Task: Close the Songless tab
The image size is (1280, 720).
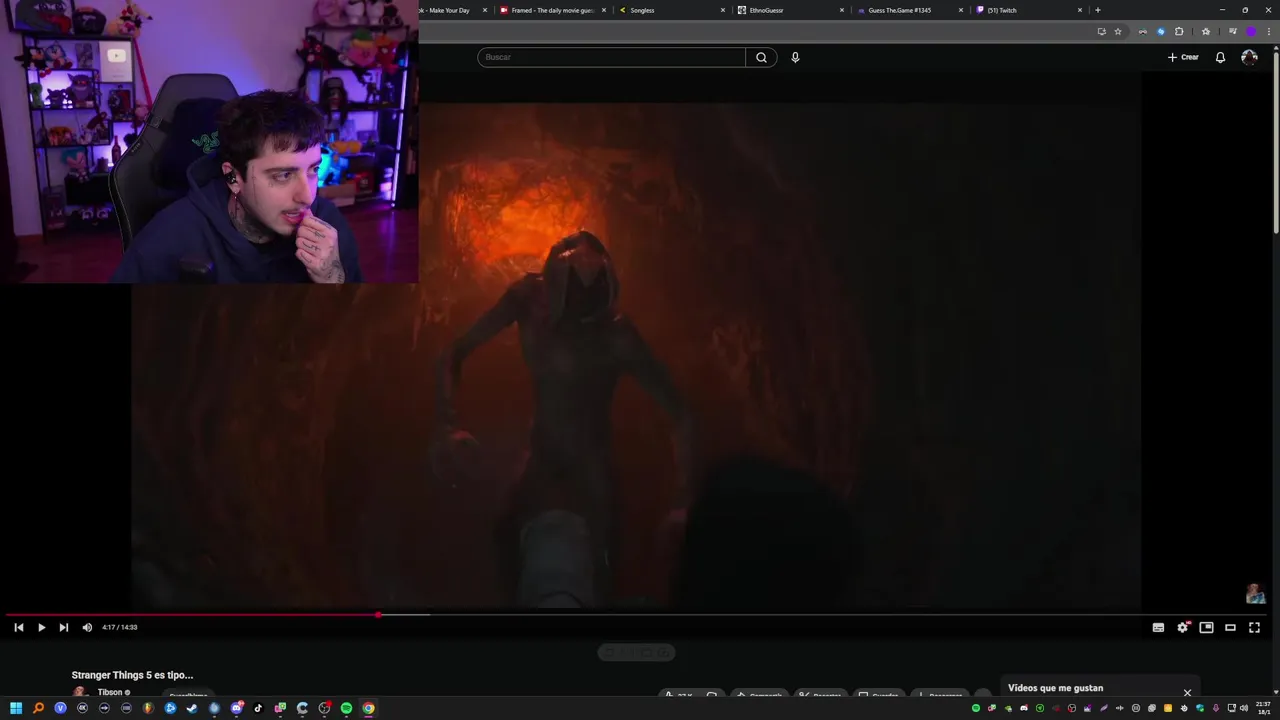Action: pyautogui.click(x=723, y=10)
